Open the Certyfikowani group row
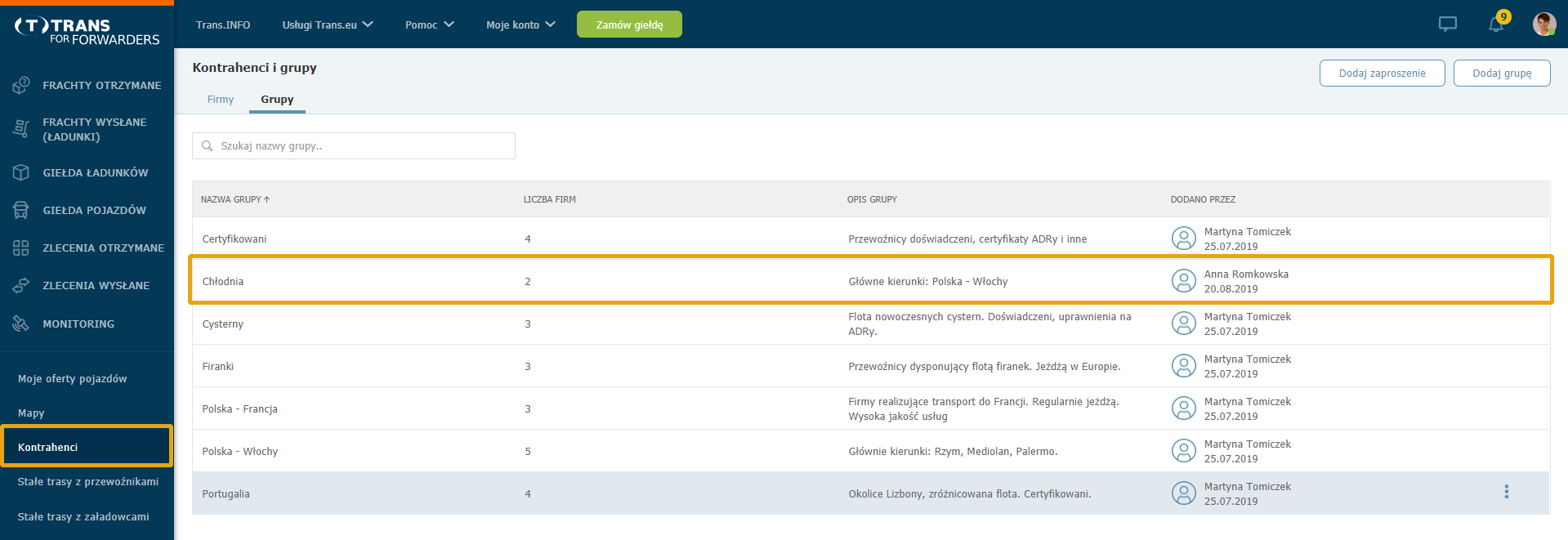This screenshot has width=1568, height=540. point(871,239)
